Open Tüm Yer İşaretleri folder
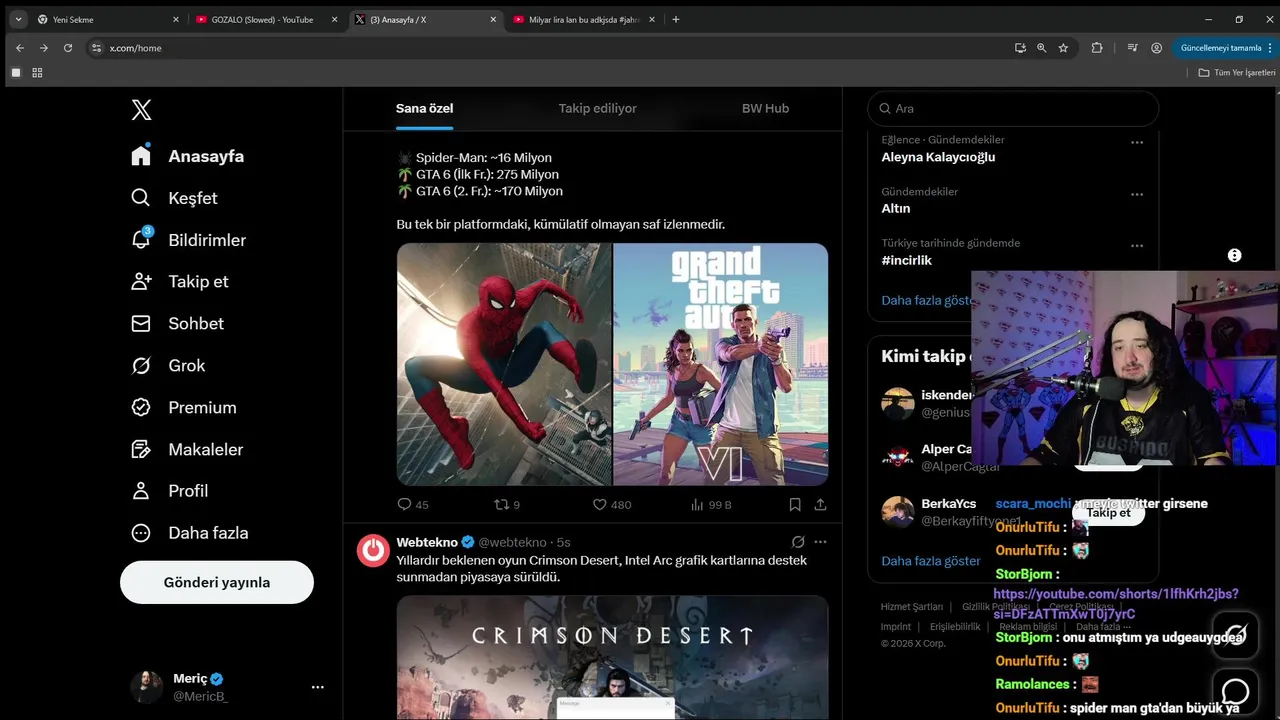 (x=1238, y=73)
